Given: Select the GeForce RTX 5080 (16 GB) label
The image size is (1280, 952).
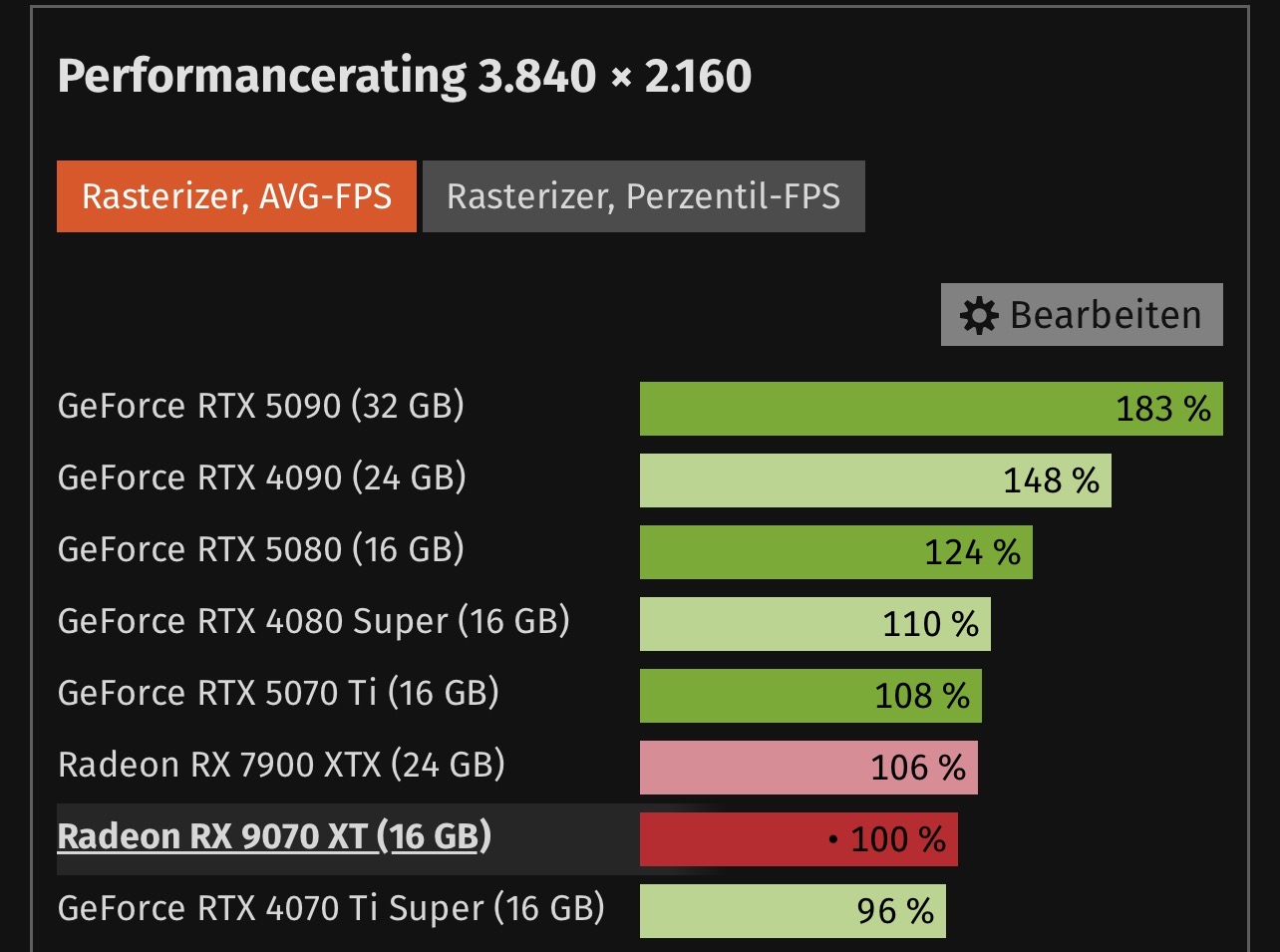Looking at the screenshot, I should click(261, 550).
